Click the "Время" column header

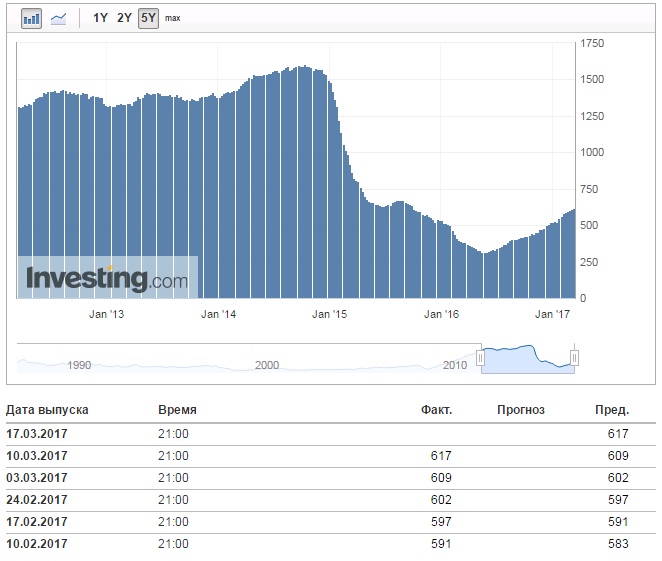coord(177,410)
